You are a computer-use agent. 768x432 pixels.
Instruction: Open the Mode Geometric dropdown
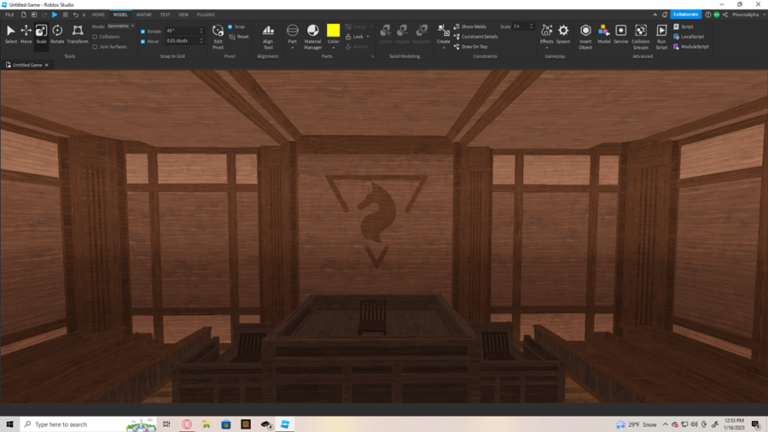click(x=122, y=27)
